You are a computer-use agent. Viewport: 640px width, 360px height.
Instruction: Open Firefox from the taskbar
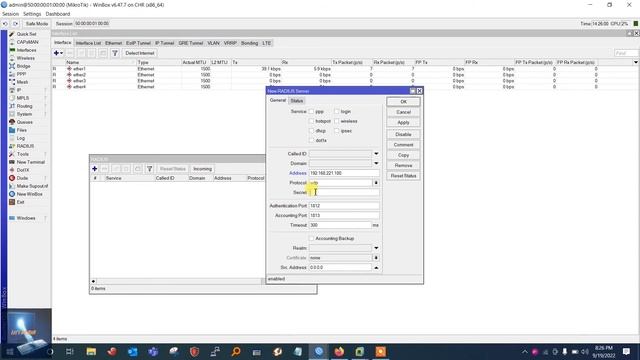coord(339,351)
